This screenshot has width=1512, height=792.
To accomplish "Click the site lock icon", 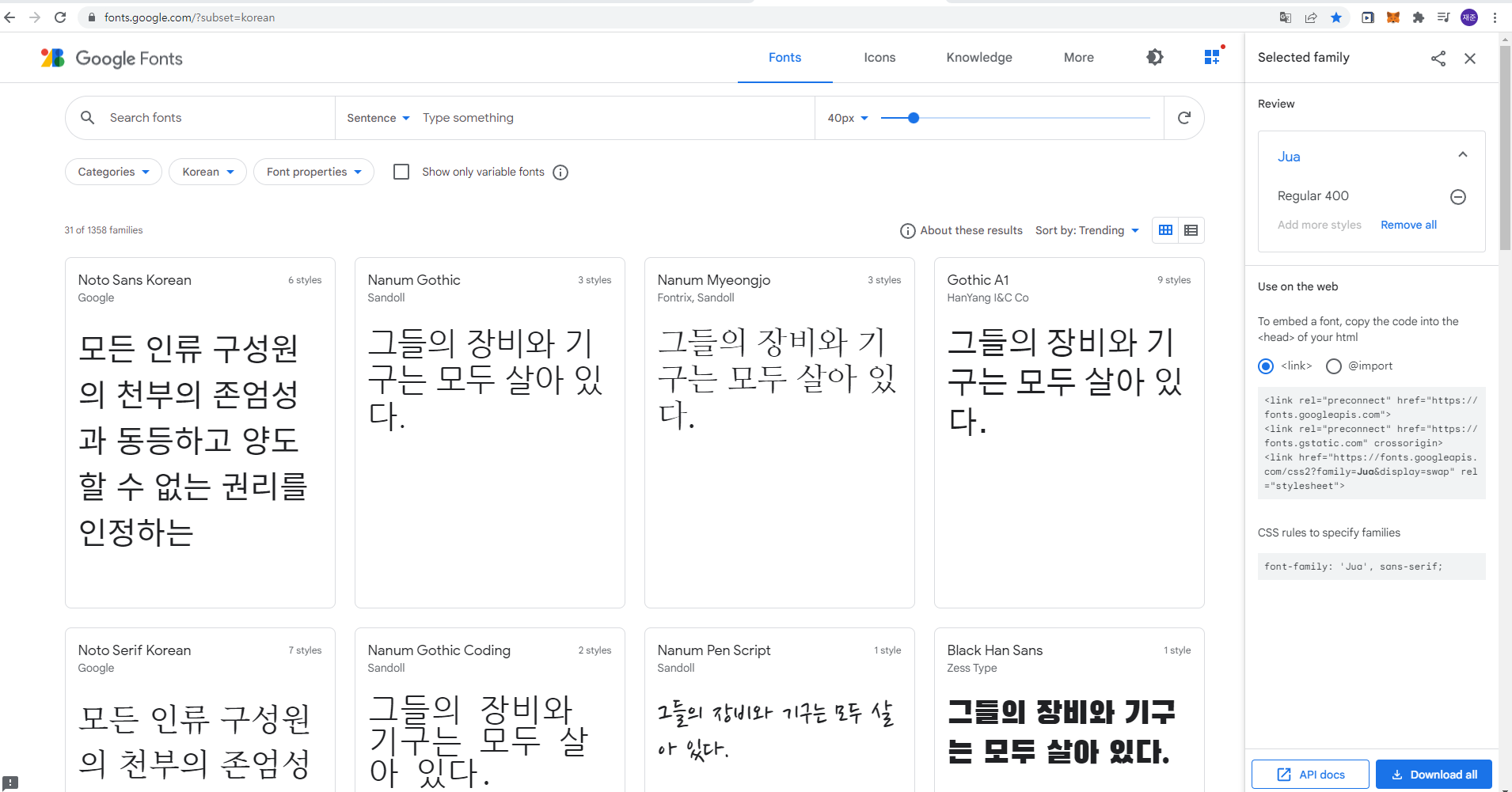I will [x=92, y=17].
